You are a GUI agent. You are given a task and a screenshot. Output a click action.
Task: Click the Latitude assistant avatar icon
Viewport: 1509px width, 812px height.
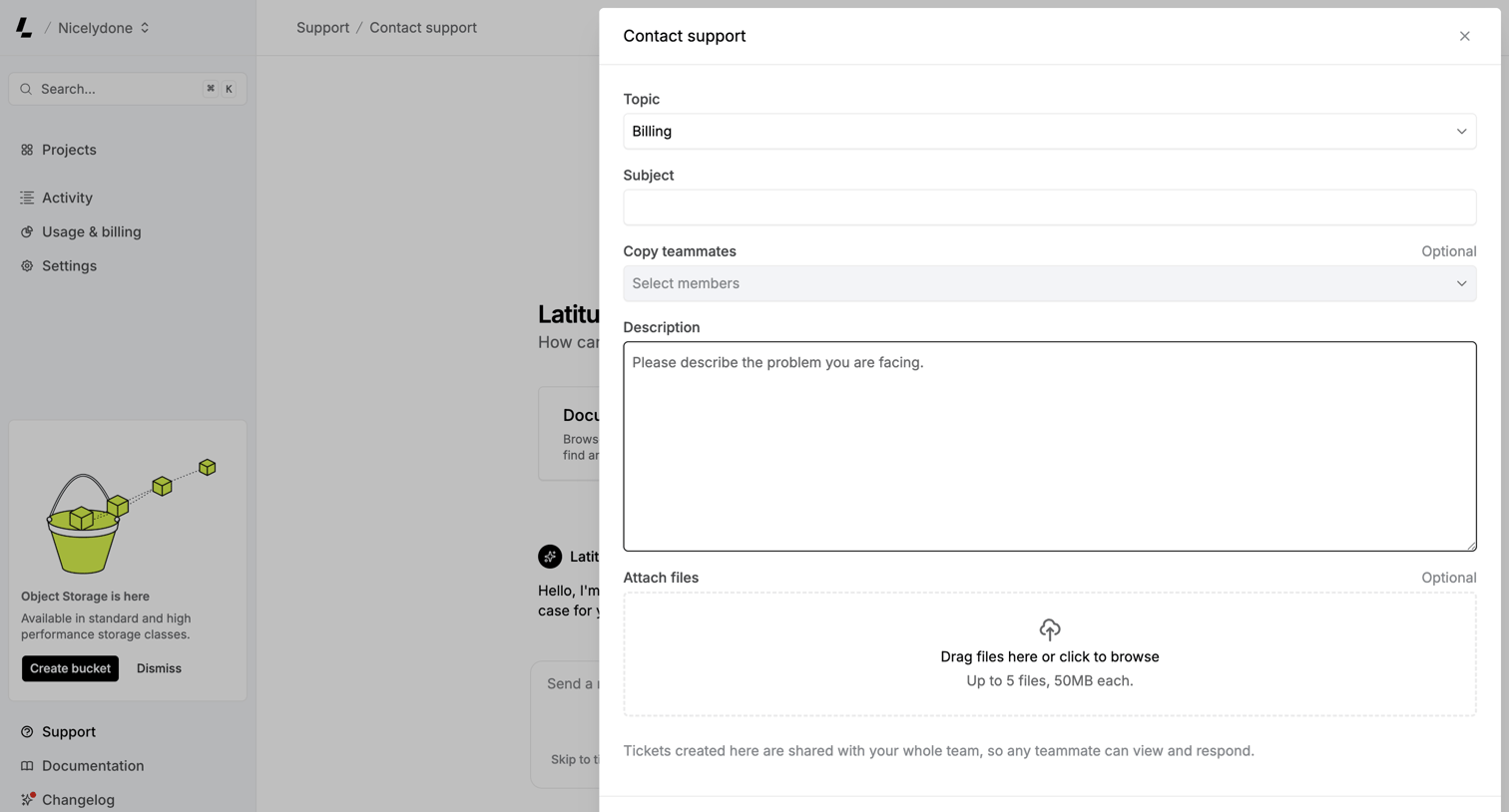(x=550, y=557)
